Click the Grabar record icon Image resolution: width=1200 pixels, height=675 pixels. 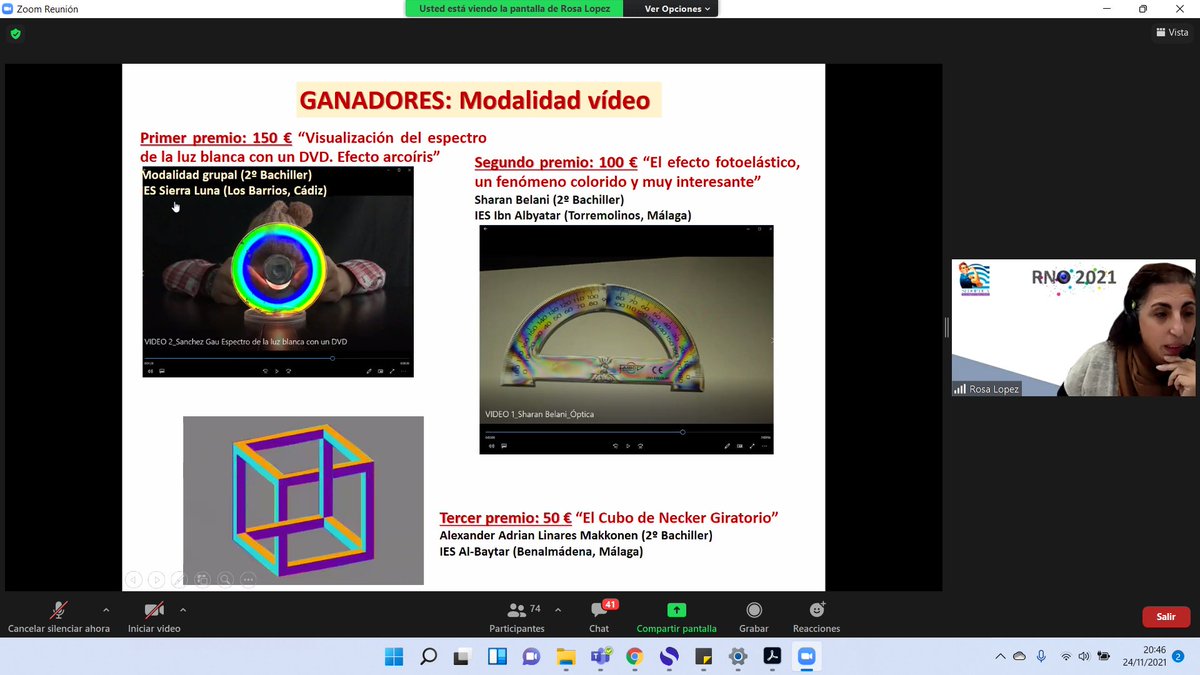pos(754,610)
